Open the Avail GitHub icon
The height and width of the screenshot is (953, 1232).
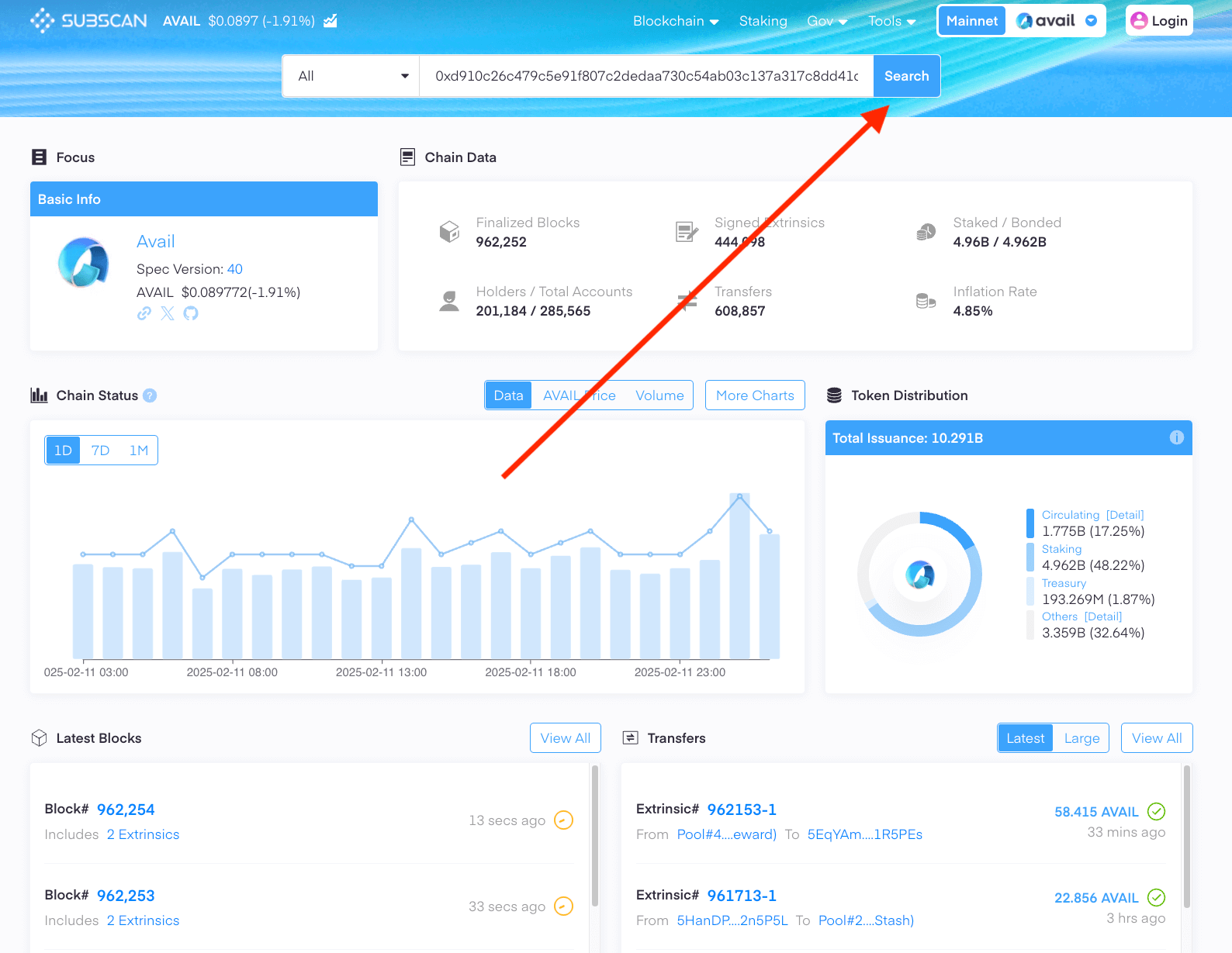(191, 313)
